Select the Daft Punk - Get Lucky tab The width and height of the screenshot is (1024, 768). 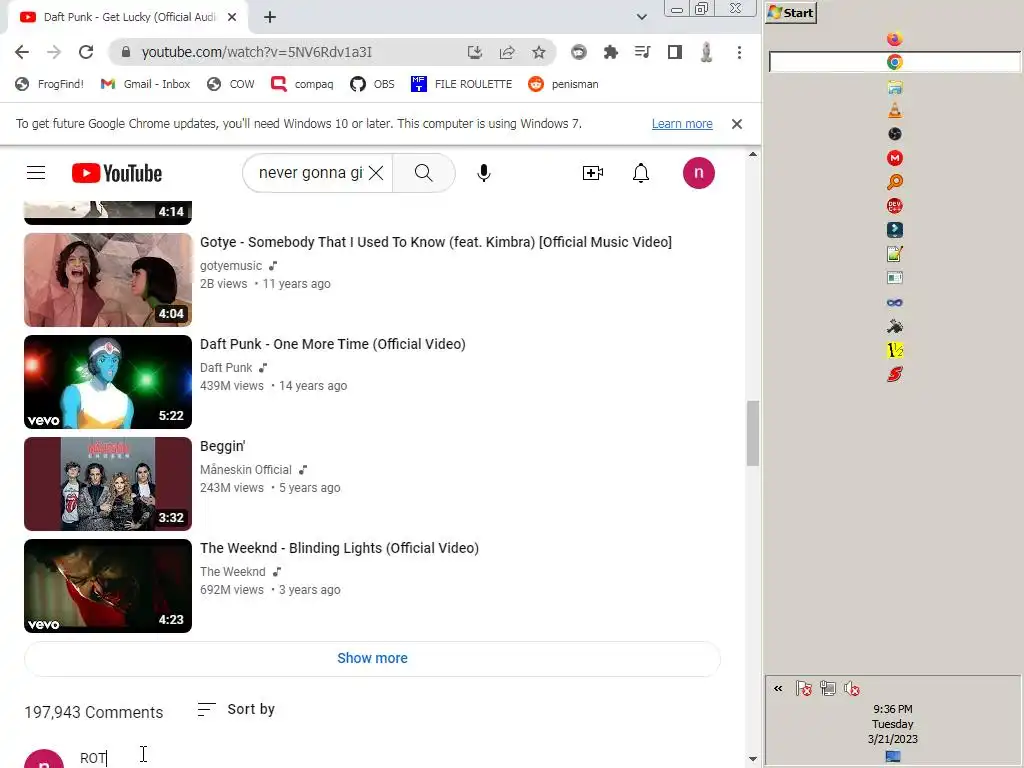(x=128, y=17)
